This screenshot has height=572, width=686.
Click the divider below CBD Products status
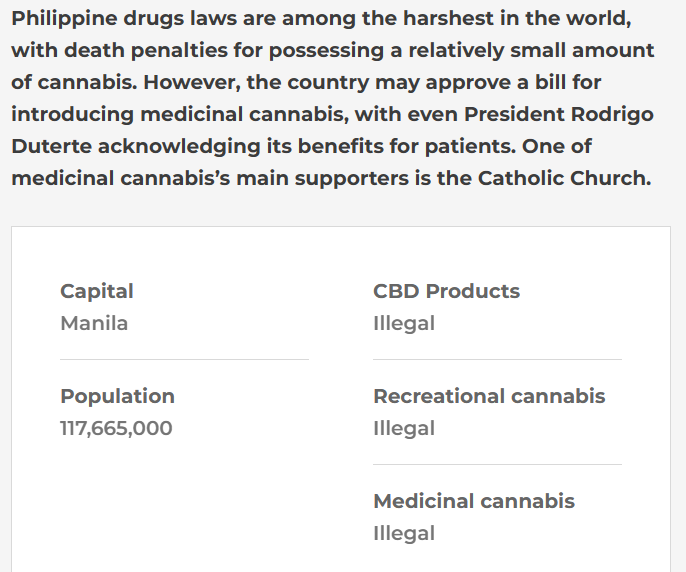pyautogui.click(x=497, y=359)
